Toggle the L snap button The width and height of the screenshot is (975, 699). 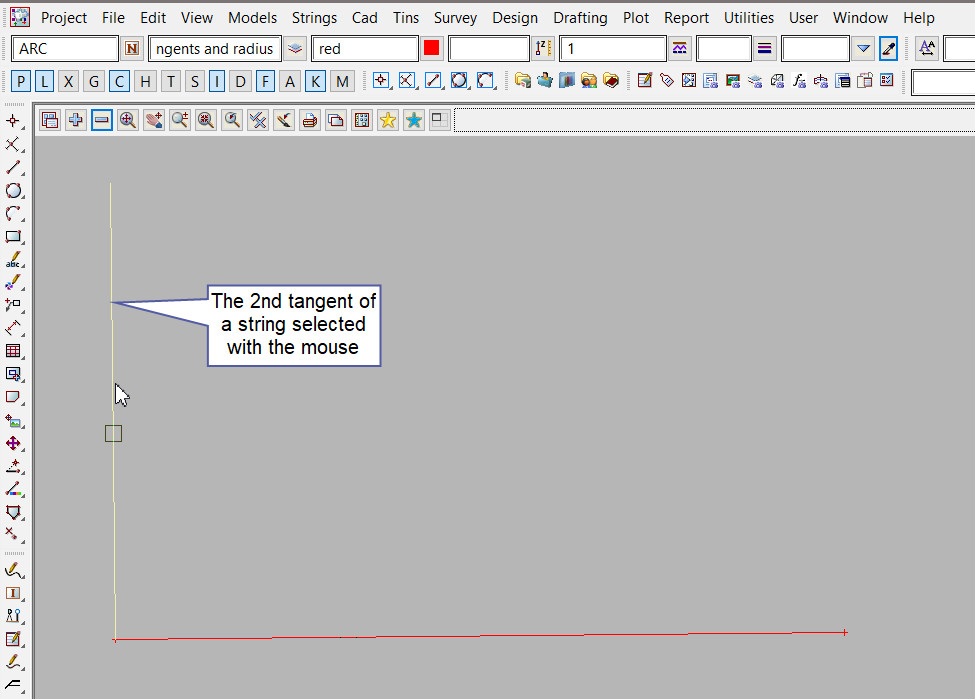click(x=45, y=82)
